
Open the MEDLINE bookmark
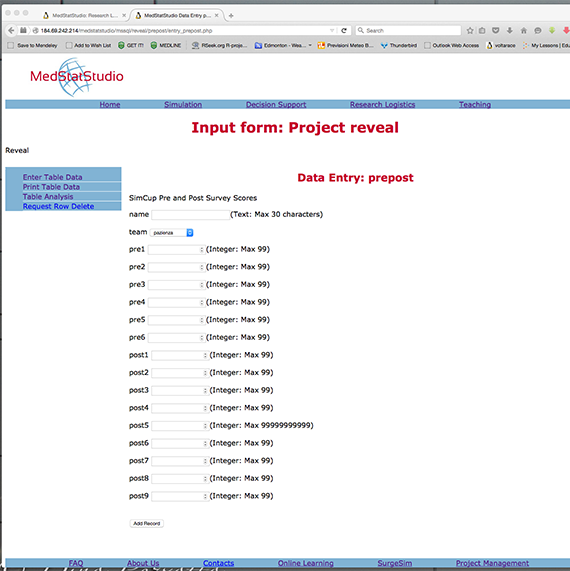pos(166,46)
